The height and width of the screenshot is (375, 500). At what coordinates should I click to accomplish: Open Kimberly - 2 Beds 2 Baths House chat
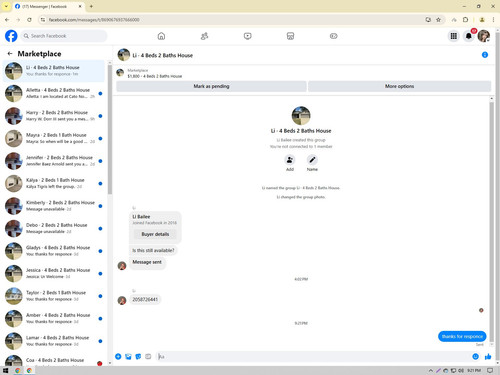(x=54, y=206)
